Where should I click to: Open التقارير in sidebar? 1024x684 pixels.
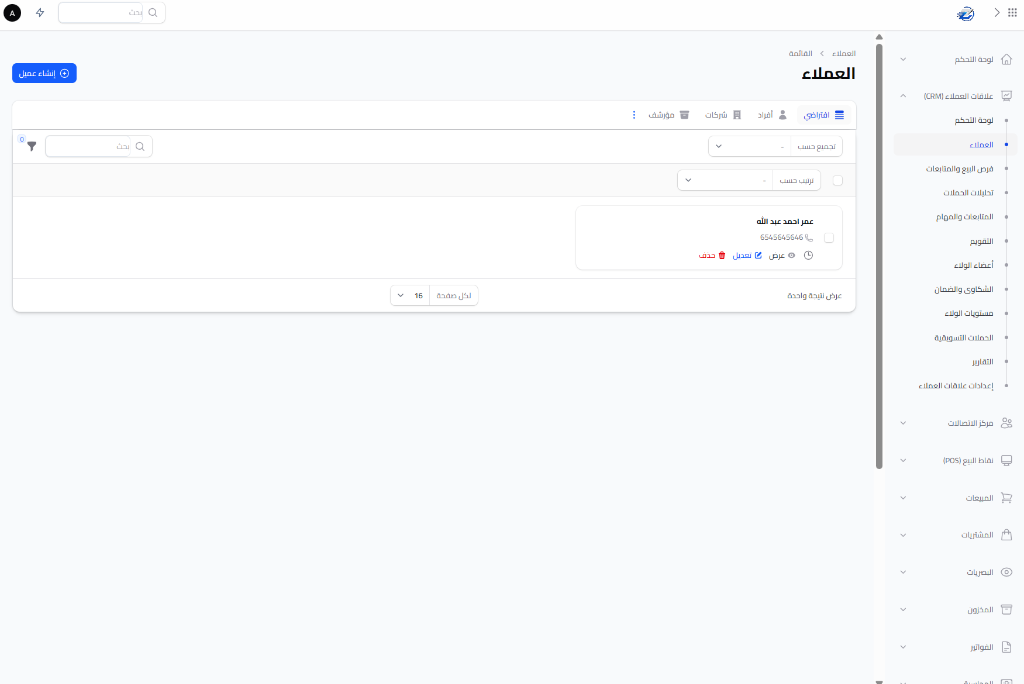pyautogui.click(x=983, y=362)
